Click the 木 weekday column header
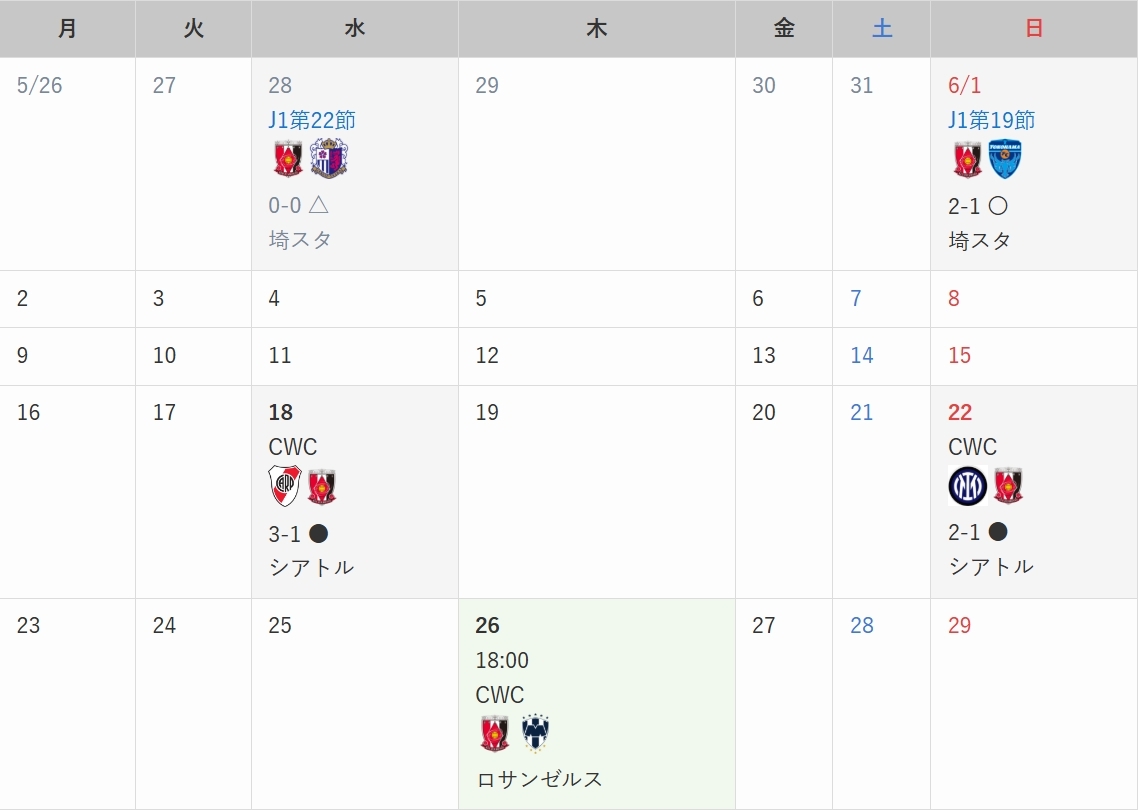The height and width of the screenshot is (810, 1138). [x=596, y=29]
